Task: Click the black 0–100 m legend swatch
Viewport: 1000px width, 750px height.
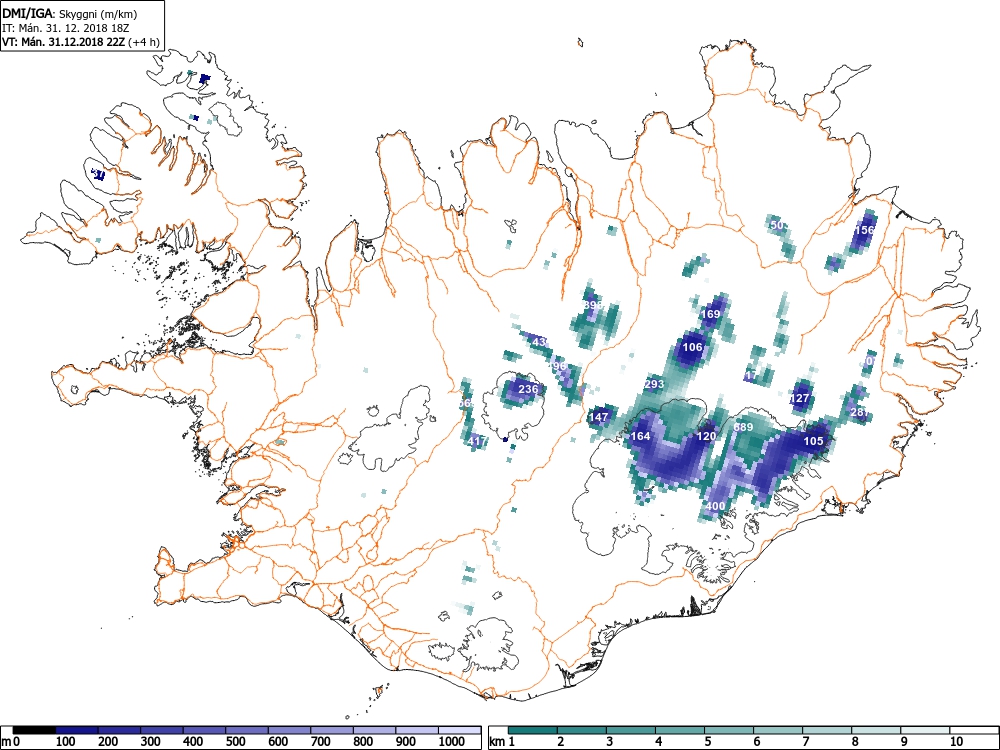Action: click(x=34, y=730)
